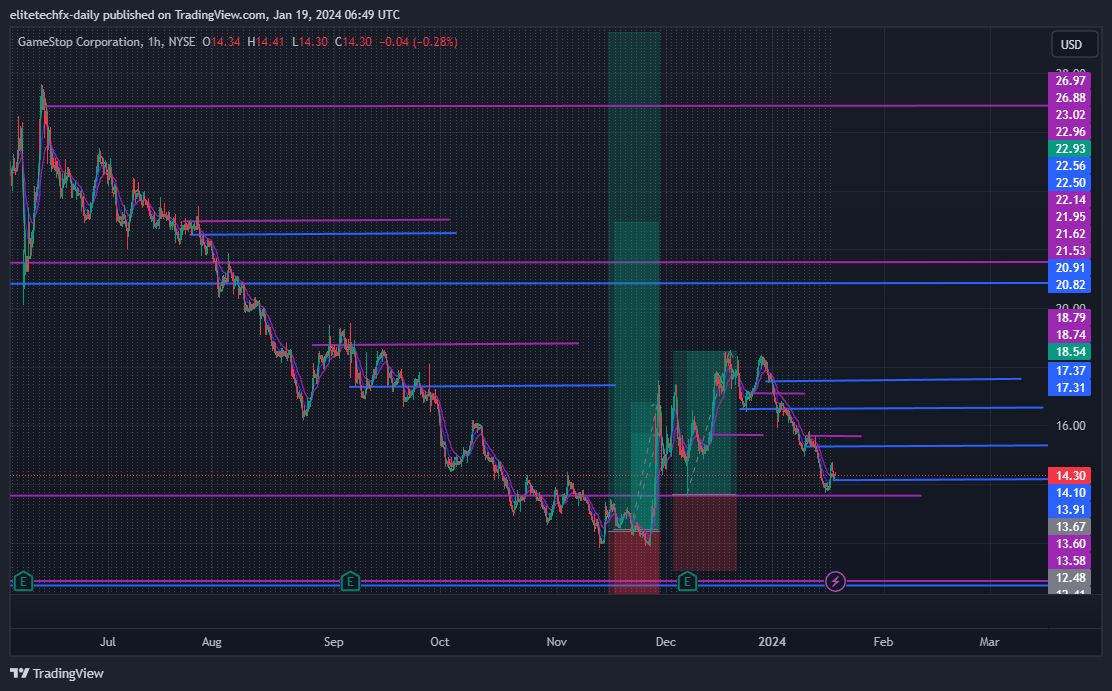
Task: Click the published-on TradingView.com caption
Action: pyautogui.click(x=205, y=14)
